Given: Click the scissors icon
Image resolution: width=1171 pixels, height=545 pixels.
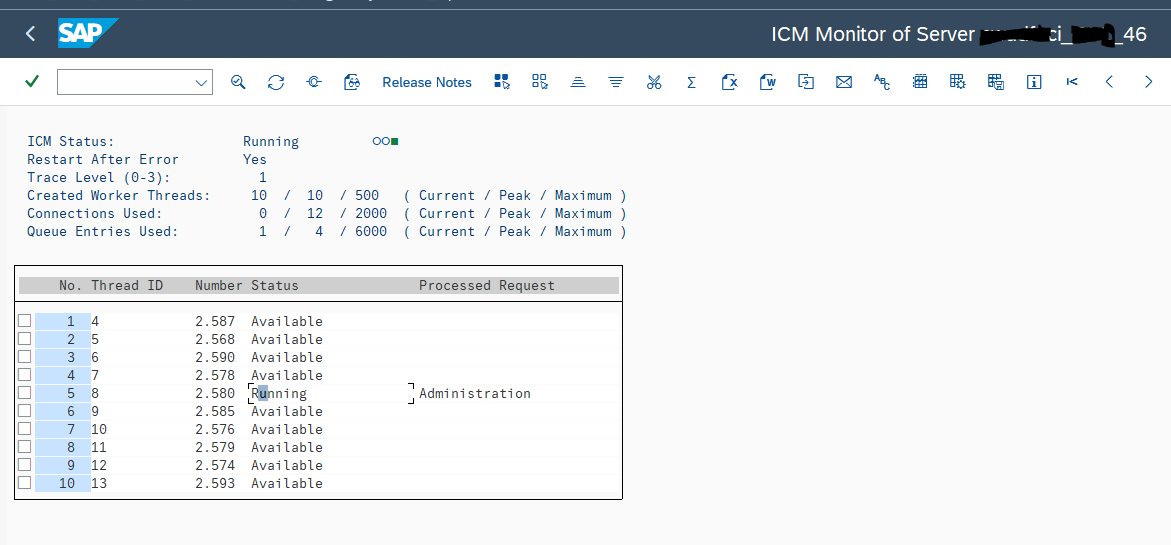Looking at the screenshot, I should (x=654, y=82).
